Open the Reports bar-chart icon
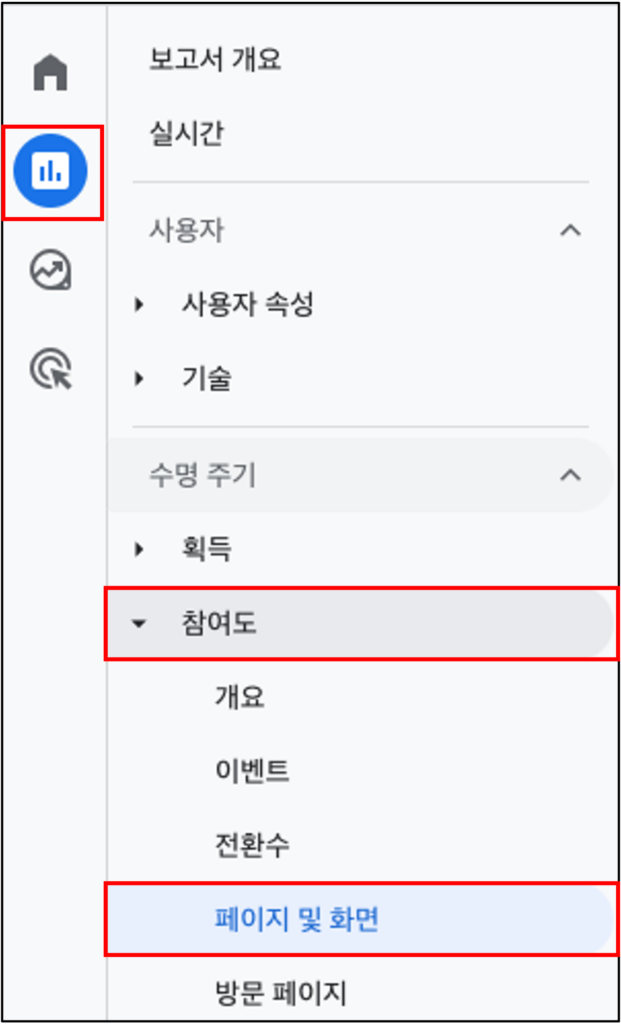The image size is (621, 1024). pyautogui.click(x=50, y=171)
